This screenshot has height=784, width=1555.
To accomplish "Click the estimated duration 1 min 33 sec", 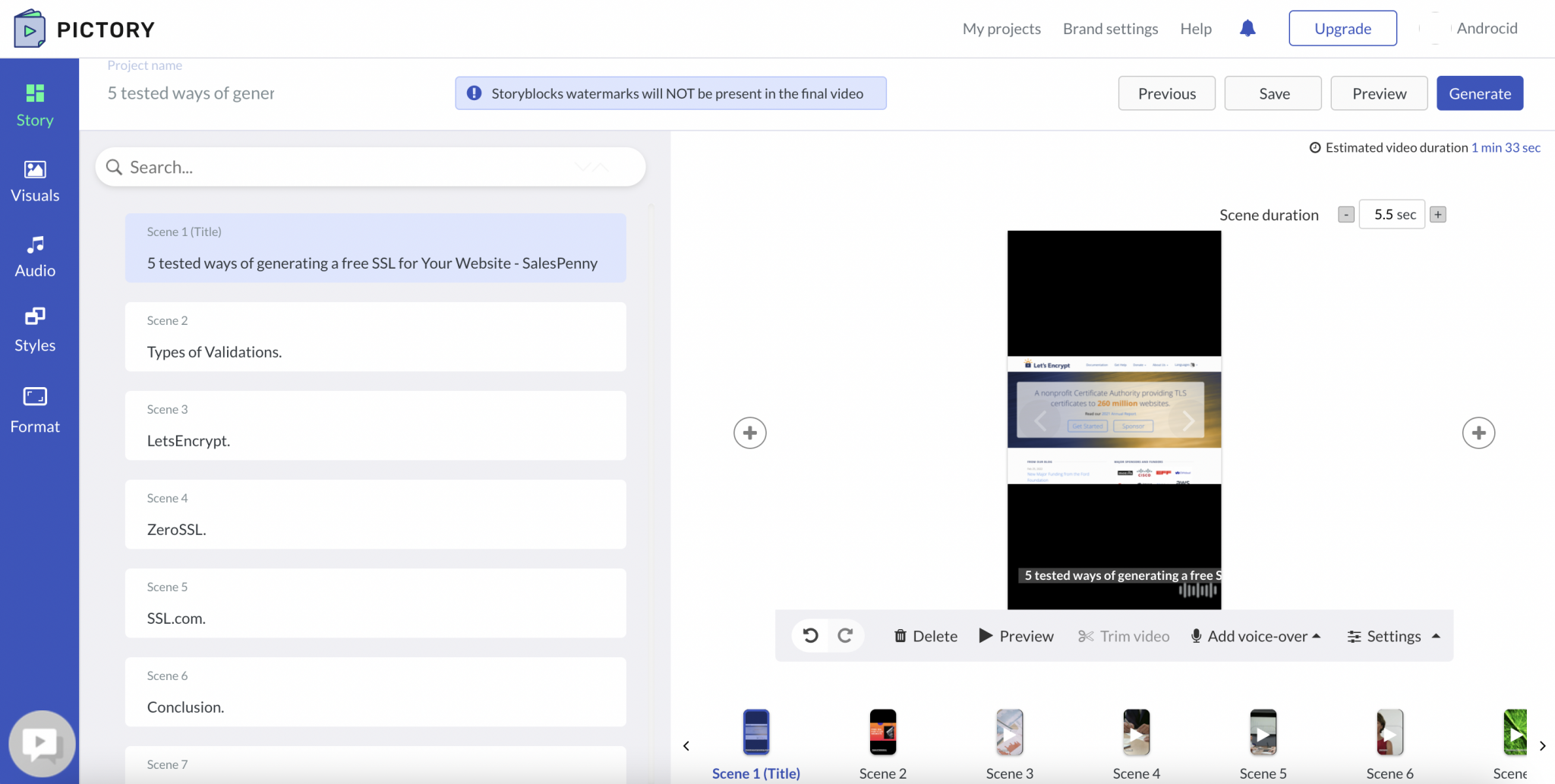I will coord(1506,148).
